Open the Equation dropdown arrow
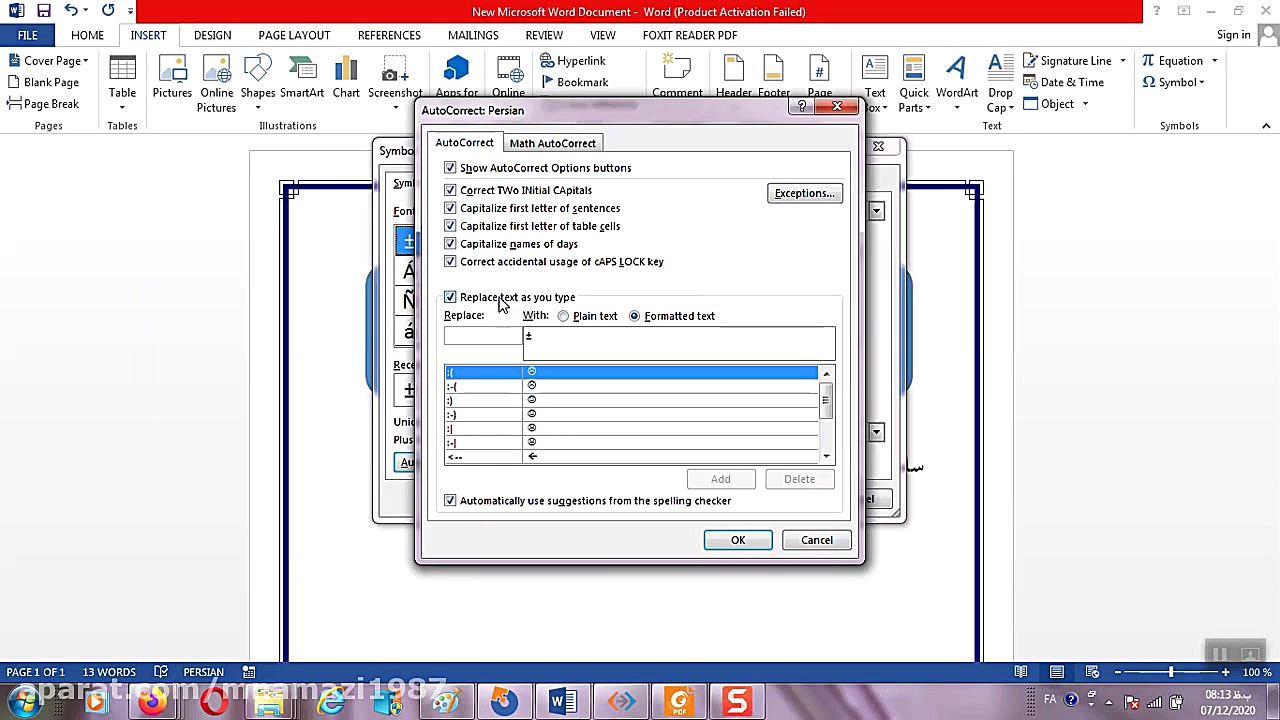Viewport: 1280px width, 720px height. point(1212,61)
